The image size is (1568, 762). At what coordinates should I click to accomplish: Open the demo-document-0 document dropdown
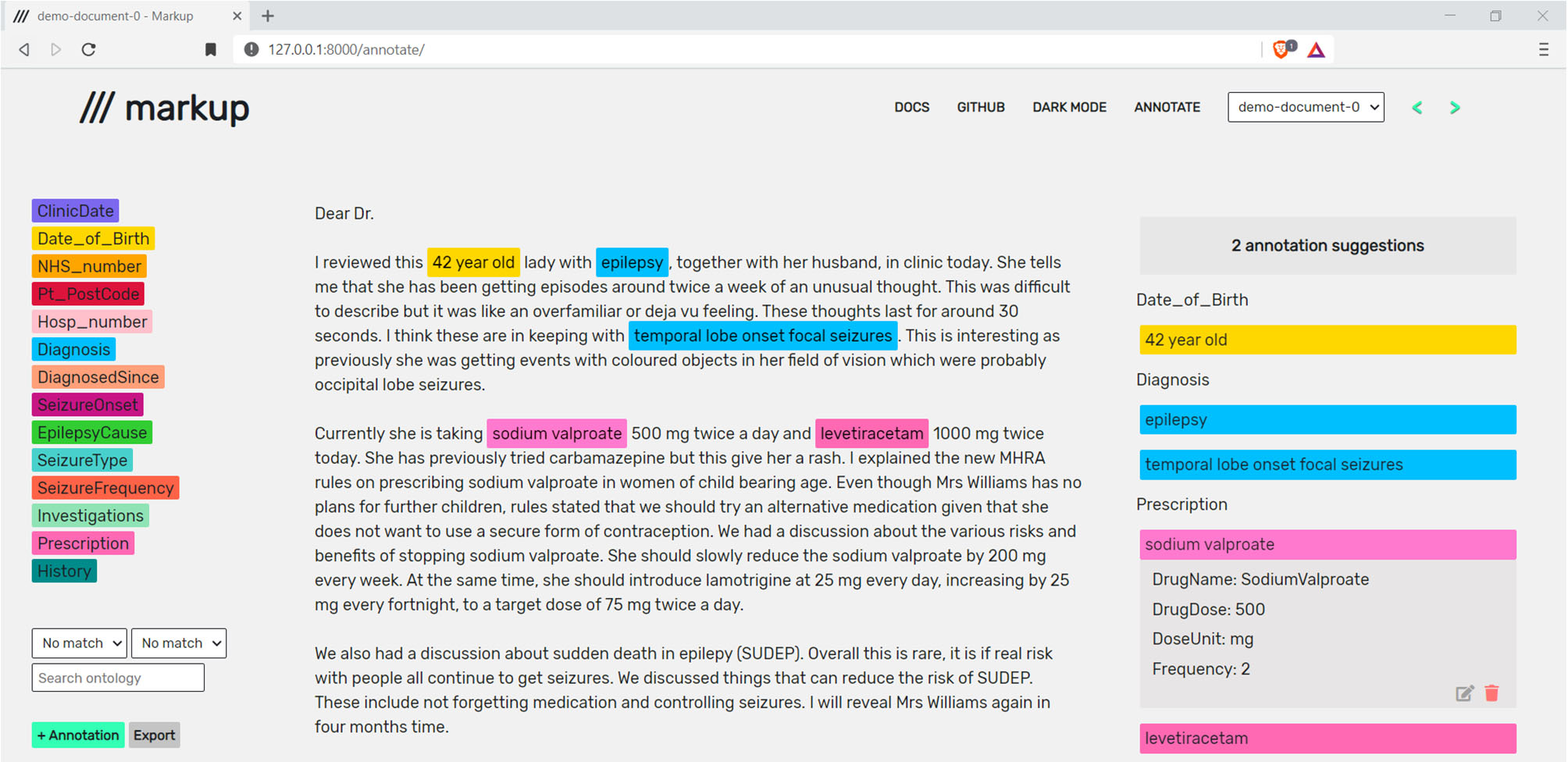[x=1306, y=108]
